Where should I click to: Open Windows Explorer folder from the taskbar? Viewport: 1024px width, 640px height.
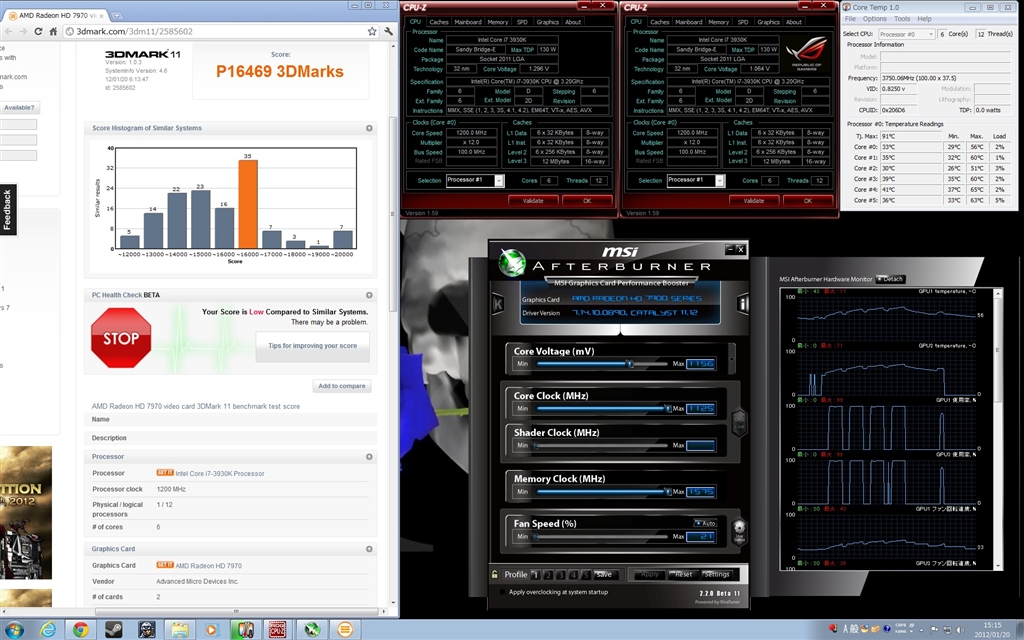(x=180, y=630)
